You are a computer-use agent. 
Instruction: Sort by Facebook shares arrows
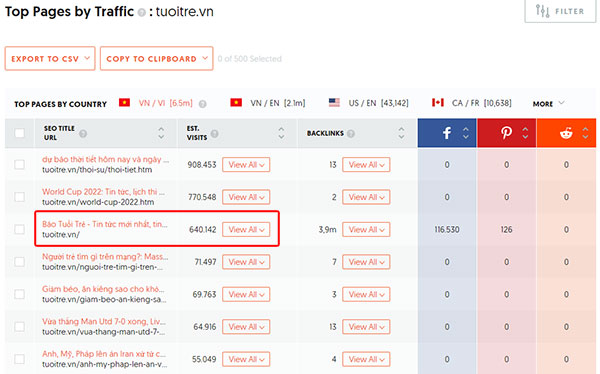pyautogui.click(x=466, y=133)
